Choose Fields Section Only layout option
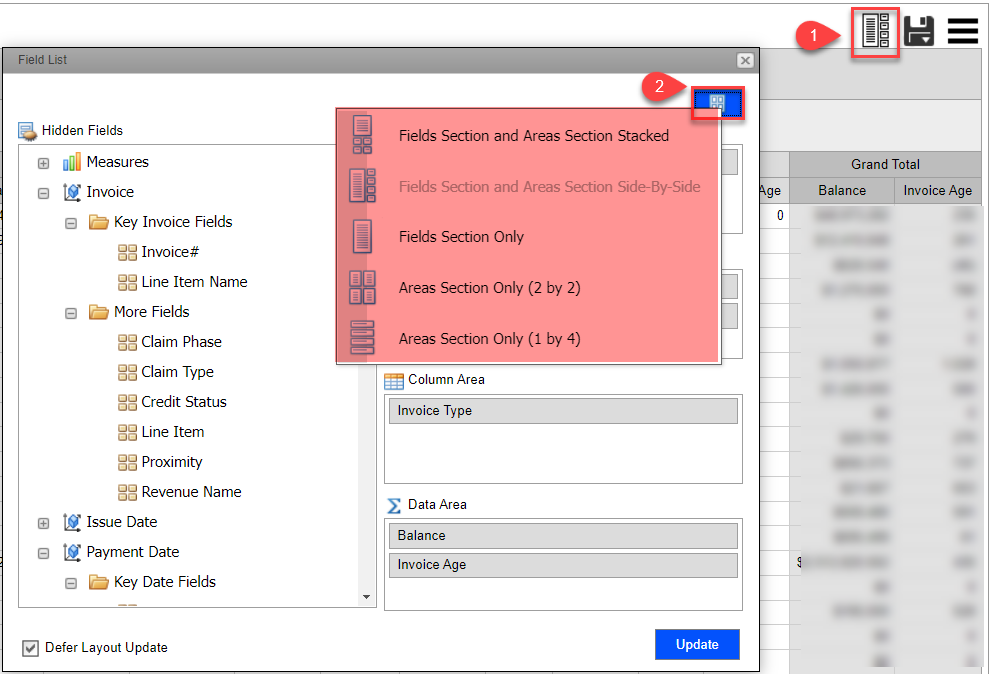The image size is (992, 674). pos(461,237)
